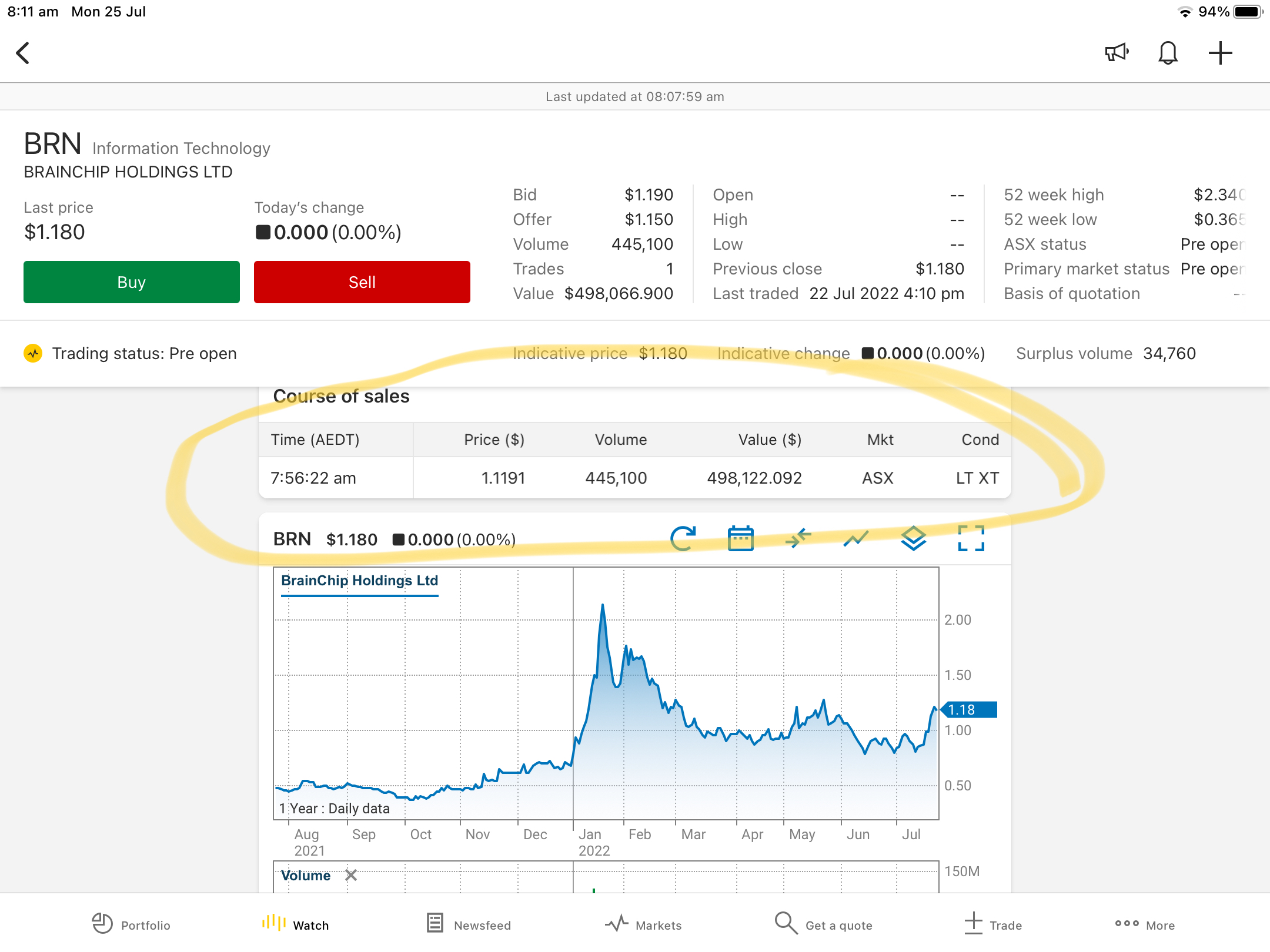Open chart date range calendar
Viewport: 1270px width, 952px height.
click(x=740, y=538)
